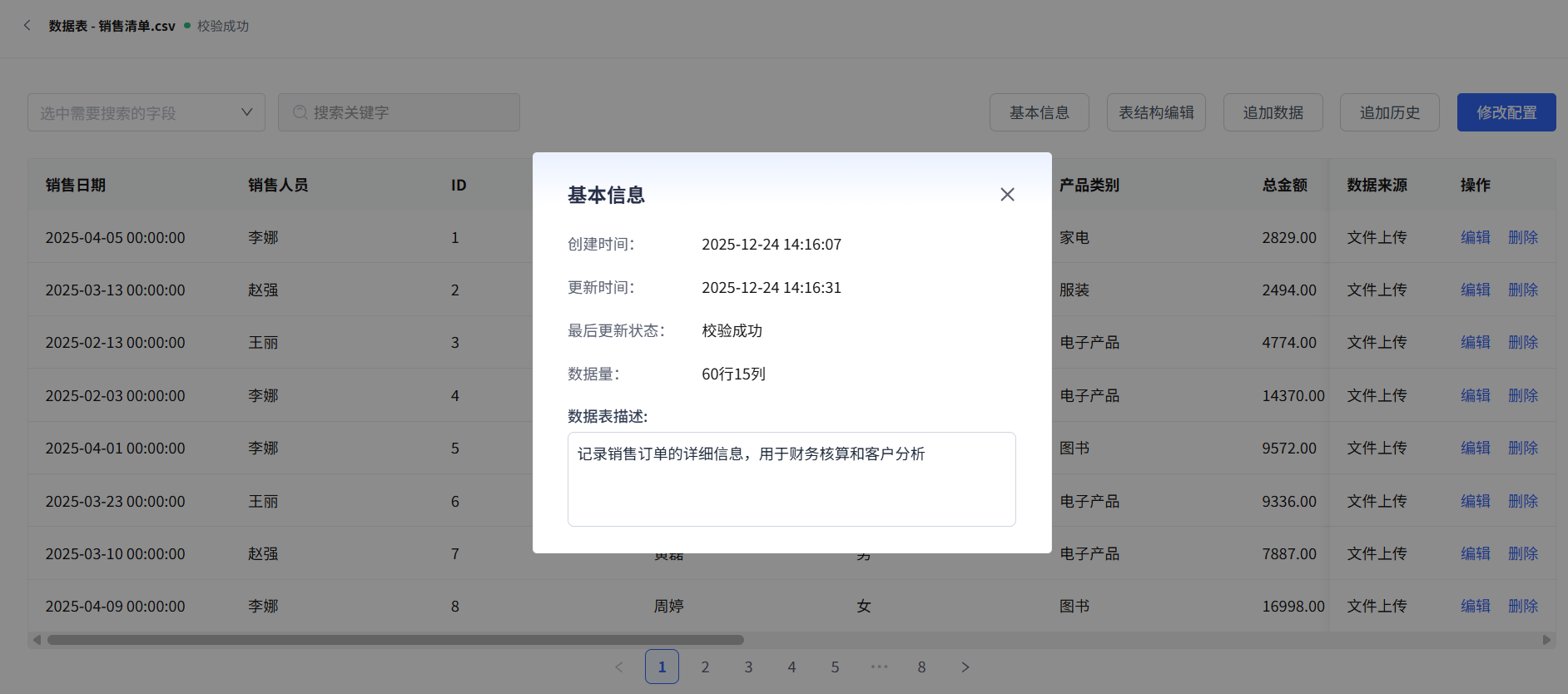Delete row with total 14370.00
Viewport: 1568px width, 694px height.
[1523, 395]
